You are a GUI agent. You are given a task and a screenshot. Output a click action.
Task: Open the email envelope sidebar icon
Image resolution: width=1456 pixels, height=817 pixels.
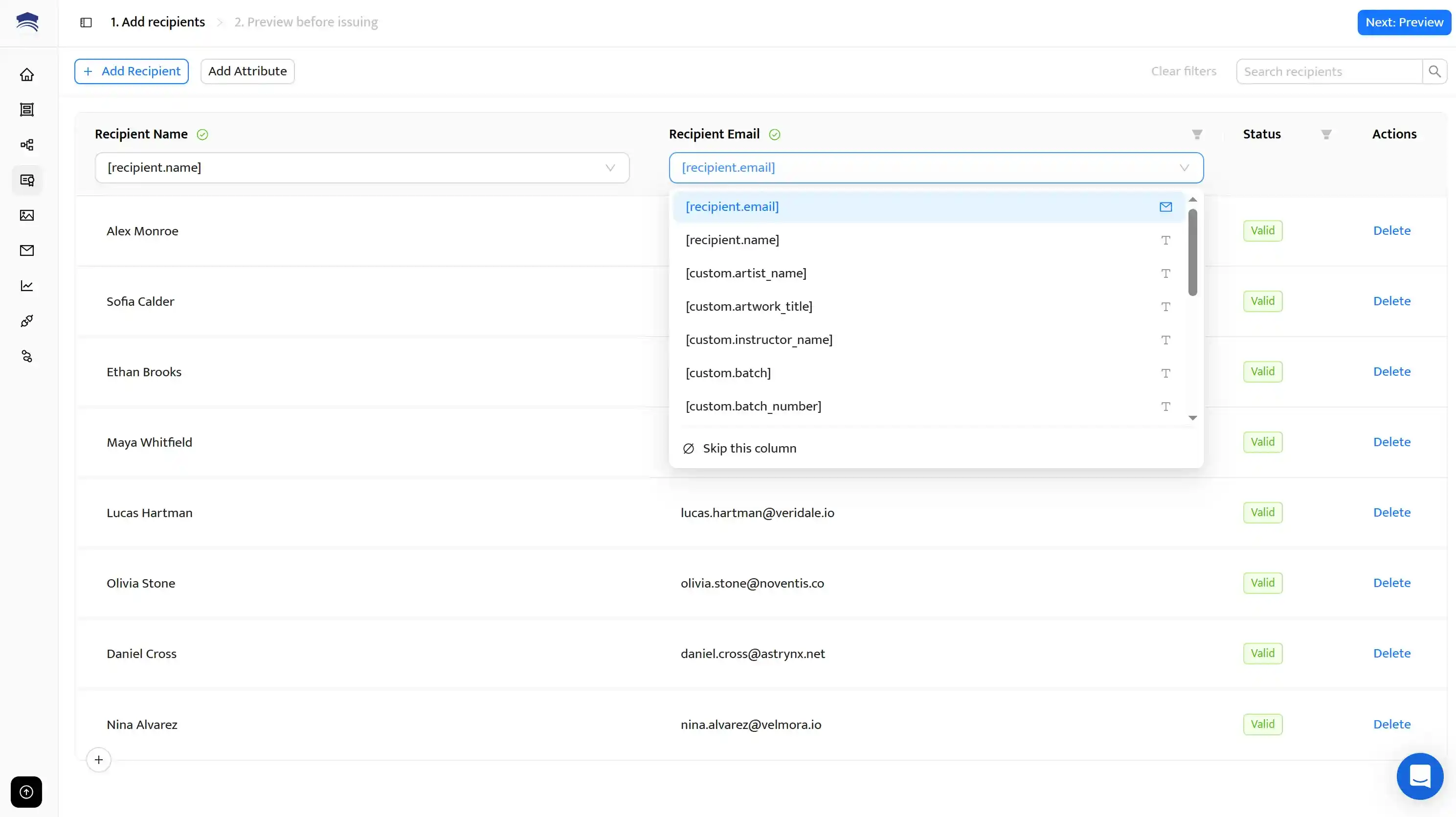pyautogui.click(x=26, y=250)
